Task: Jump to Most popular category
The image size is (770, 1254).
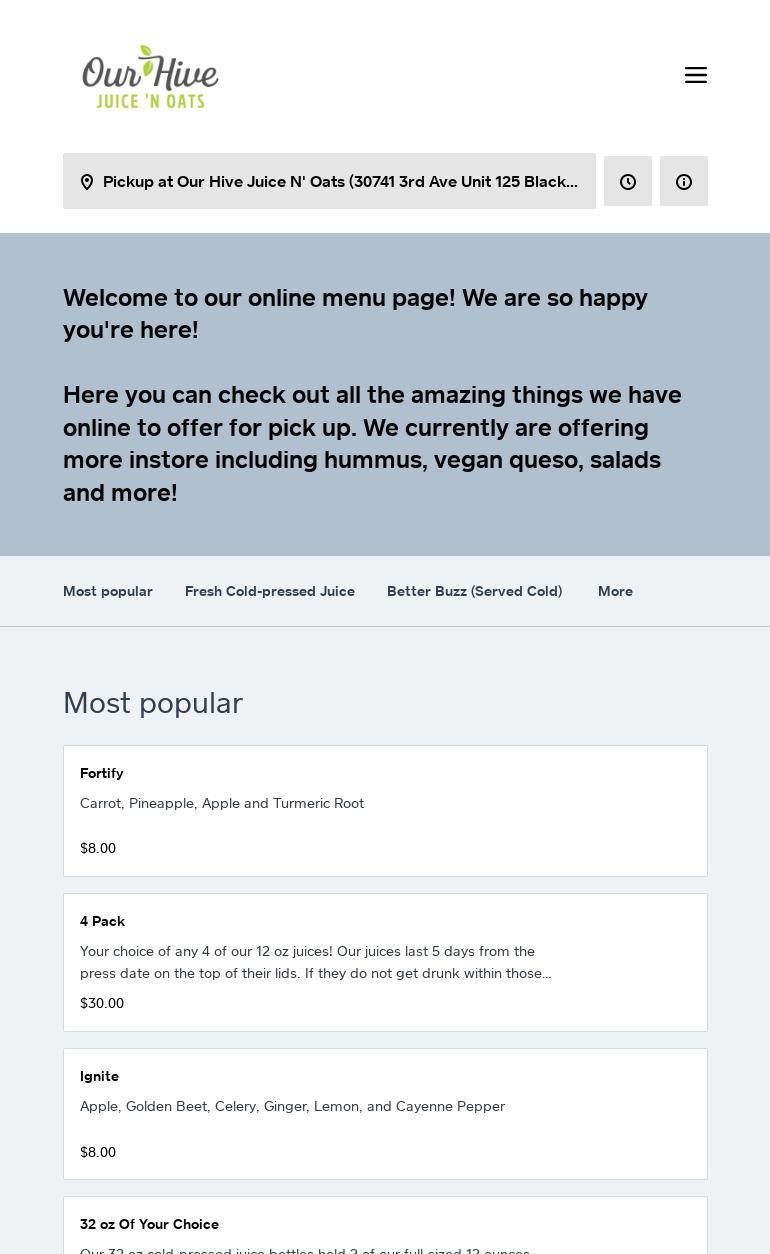Action: pyautogui.click(x=108, y=592)
